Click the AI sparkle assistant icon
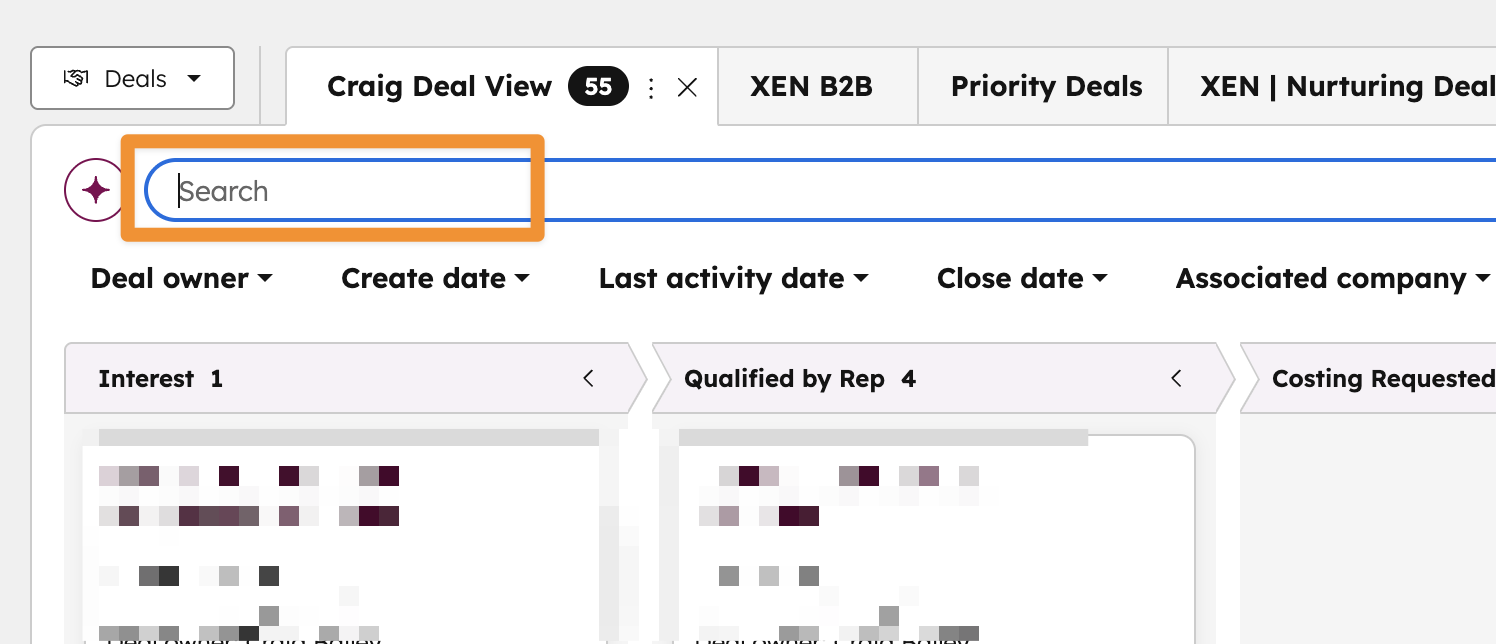The width and height of the screenshot is (1496, 644). [x=95, y=190]
